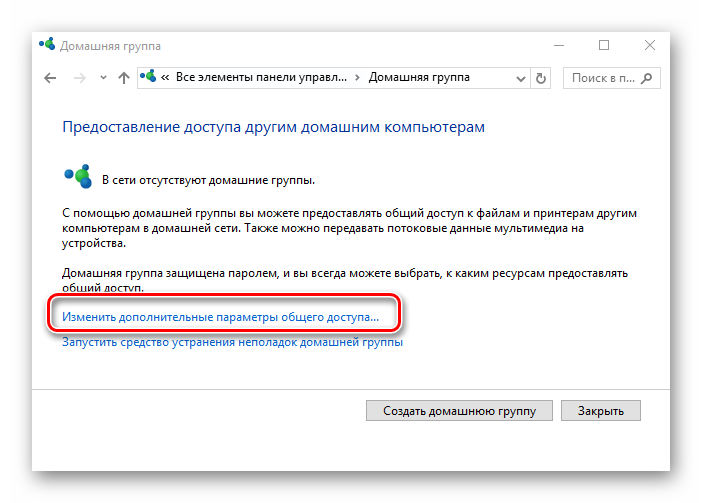The height and width of the screenshot is (503, 702).
Task: Open "Все элементы панели управл..." breadcrumb
Action: [x=261, y=77]
